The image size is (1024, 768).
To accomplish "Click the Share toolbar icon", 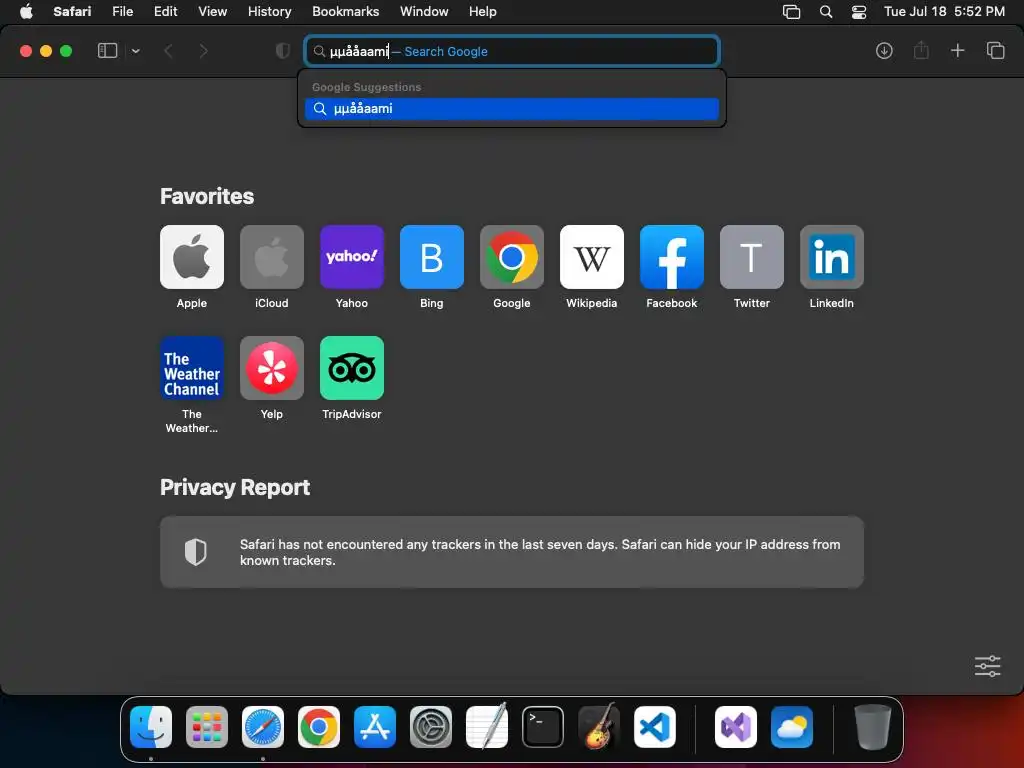I will coord(921,50).
